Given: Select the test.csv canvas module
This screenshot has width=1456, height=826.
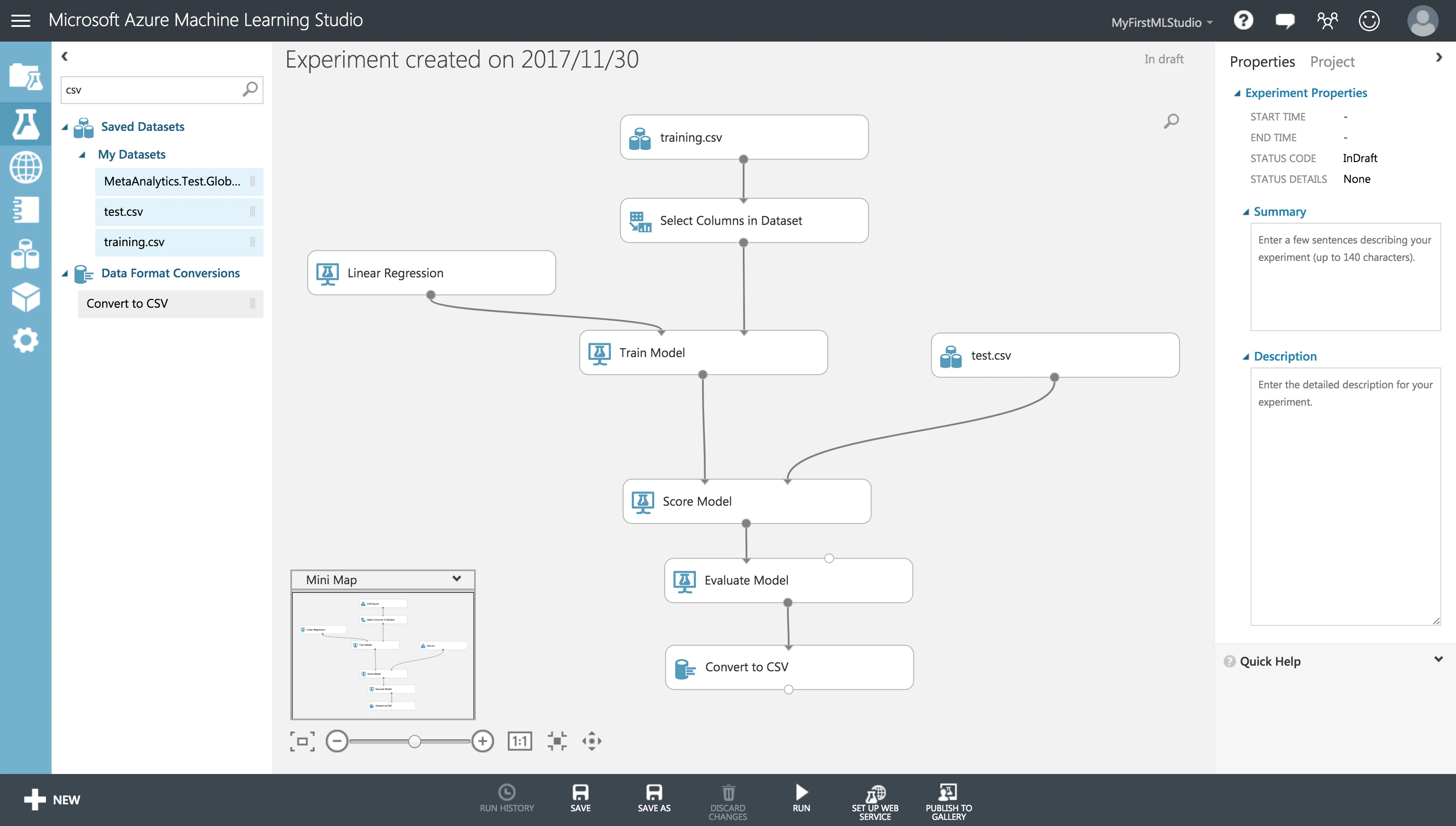Looking at the screenshot, I should pyautogui.click(x=1054, y=355).
